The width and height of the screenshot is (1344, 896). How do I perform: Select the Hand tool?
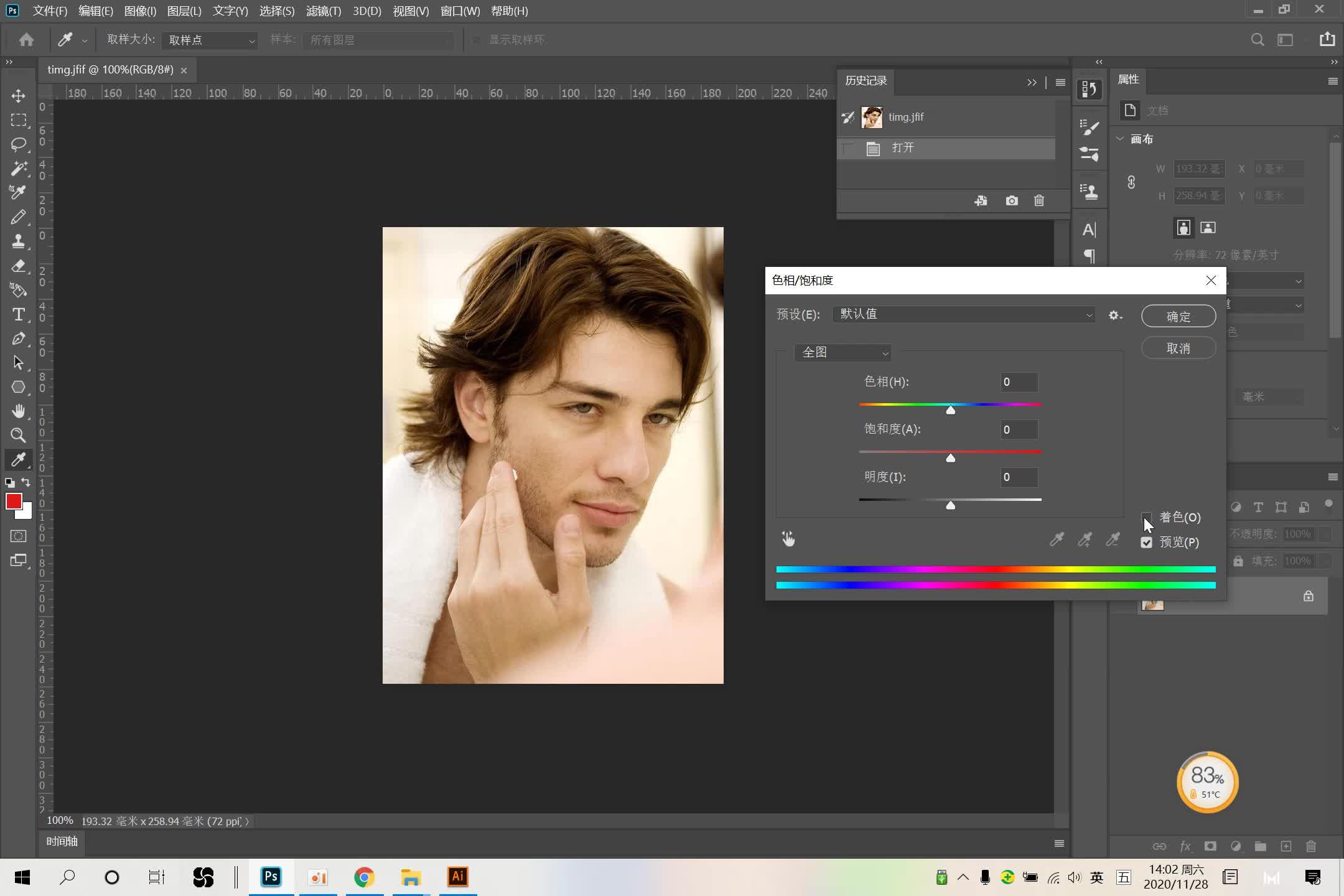pyautogui.click(x=18, y=411)
